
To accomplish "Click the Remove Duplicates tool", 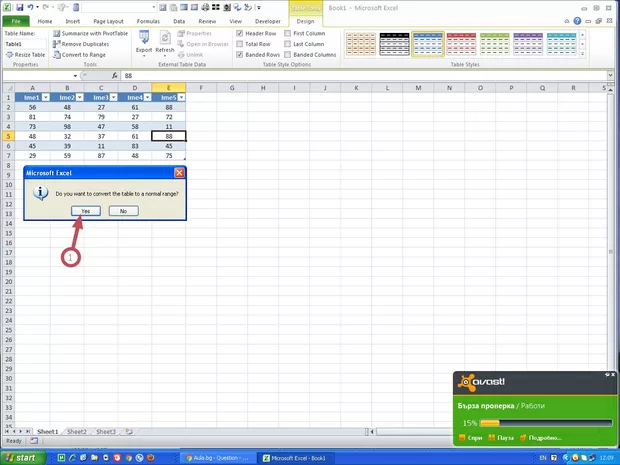I will point(84,44).
